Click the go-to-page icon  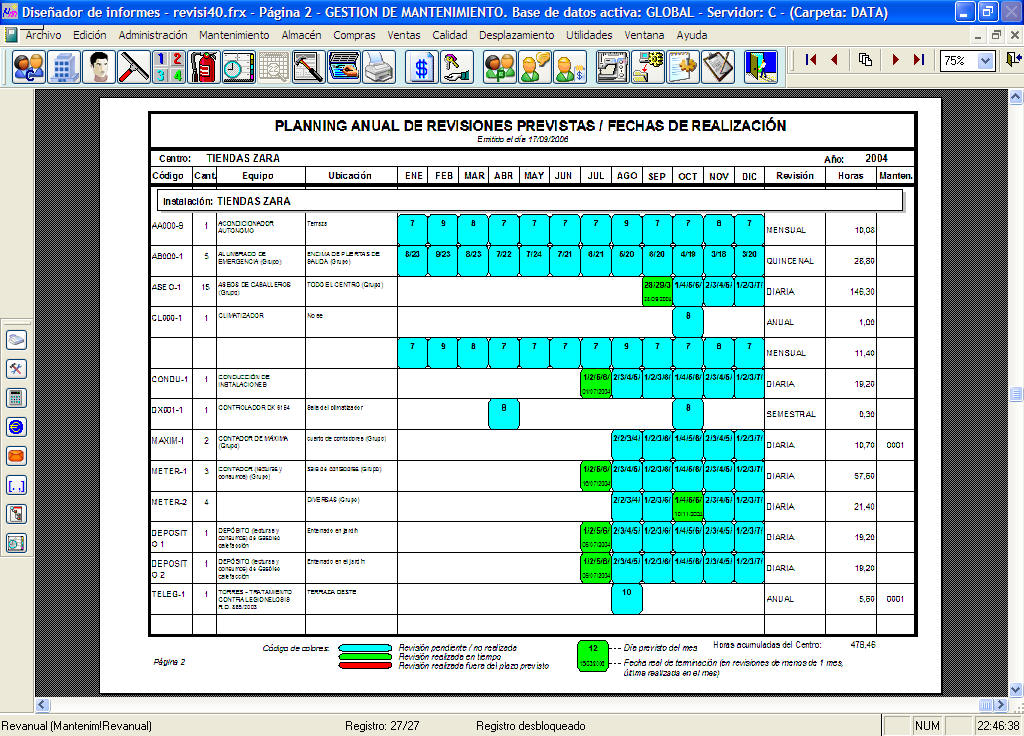(865, 60)
